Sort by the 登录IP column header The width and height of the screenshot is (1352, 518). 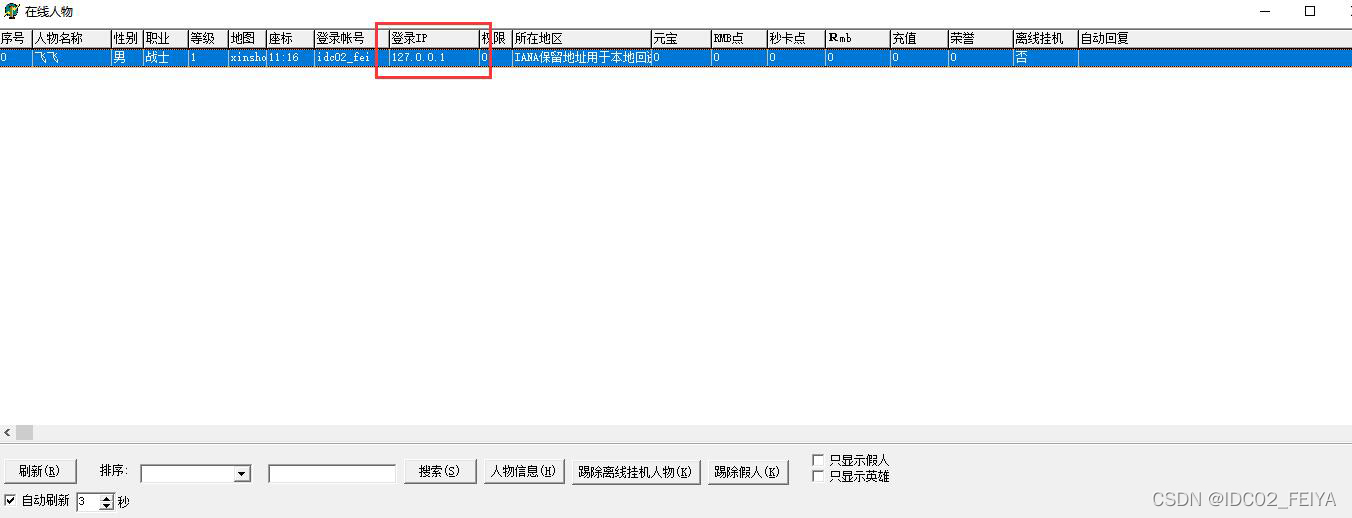434,38
